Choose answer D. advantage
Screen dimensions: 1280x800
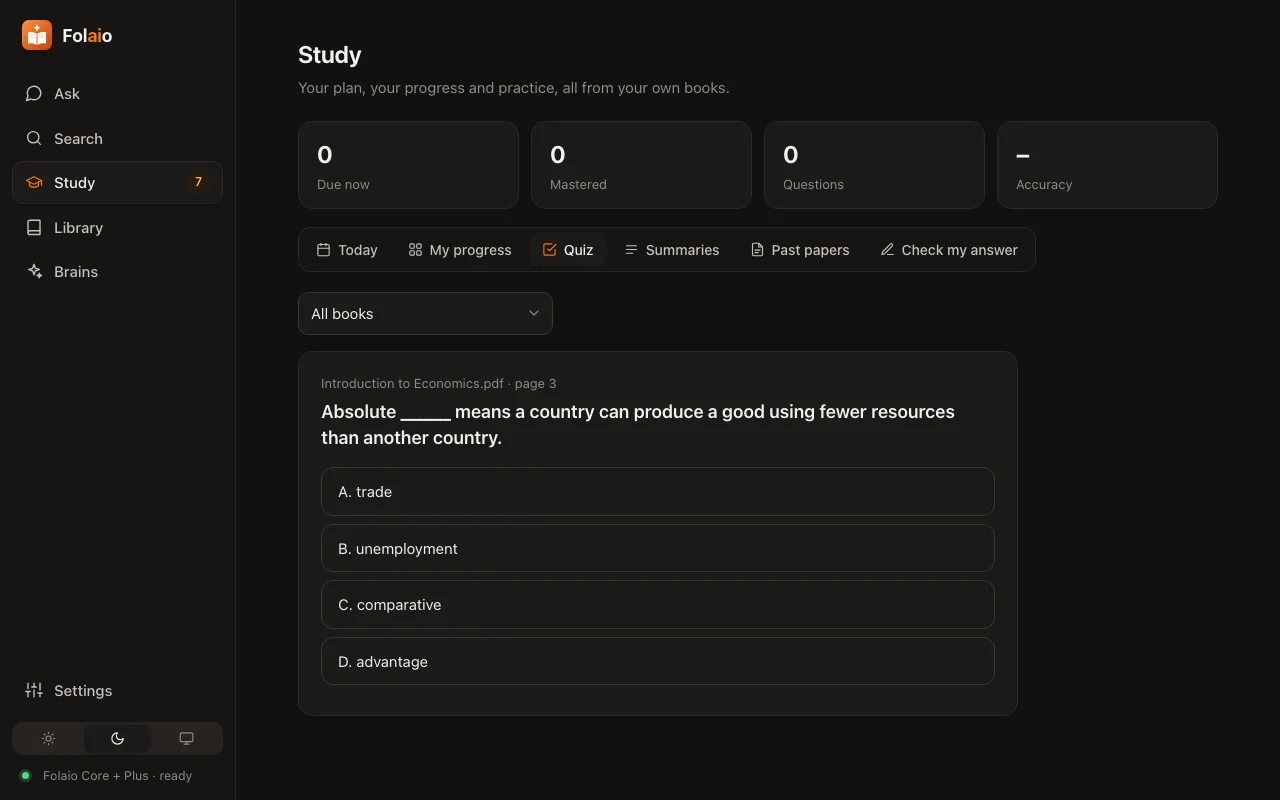coord(658,661)
